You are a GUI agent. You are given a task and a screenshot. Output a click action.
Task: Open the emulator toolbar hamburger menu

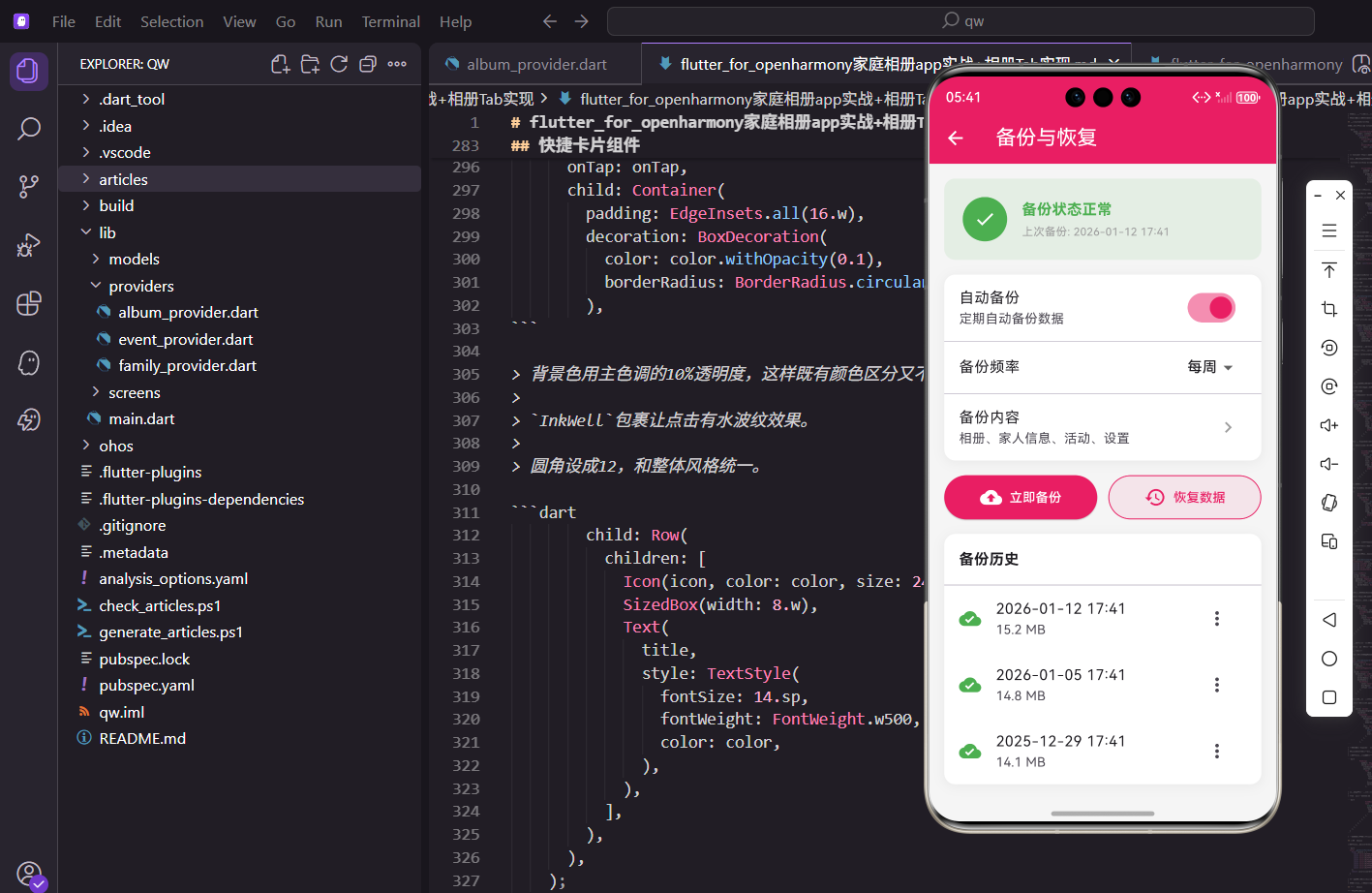(x=1329, y=231)
